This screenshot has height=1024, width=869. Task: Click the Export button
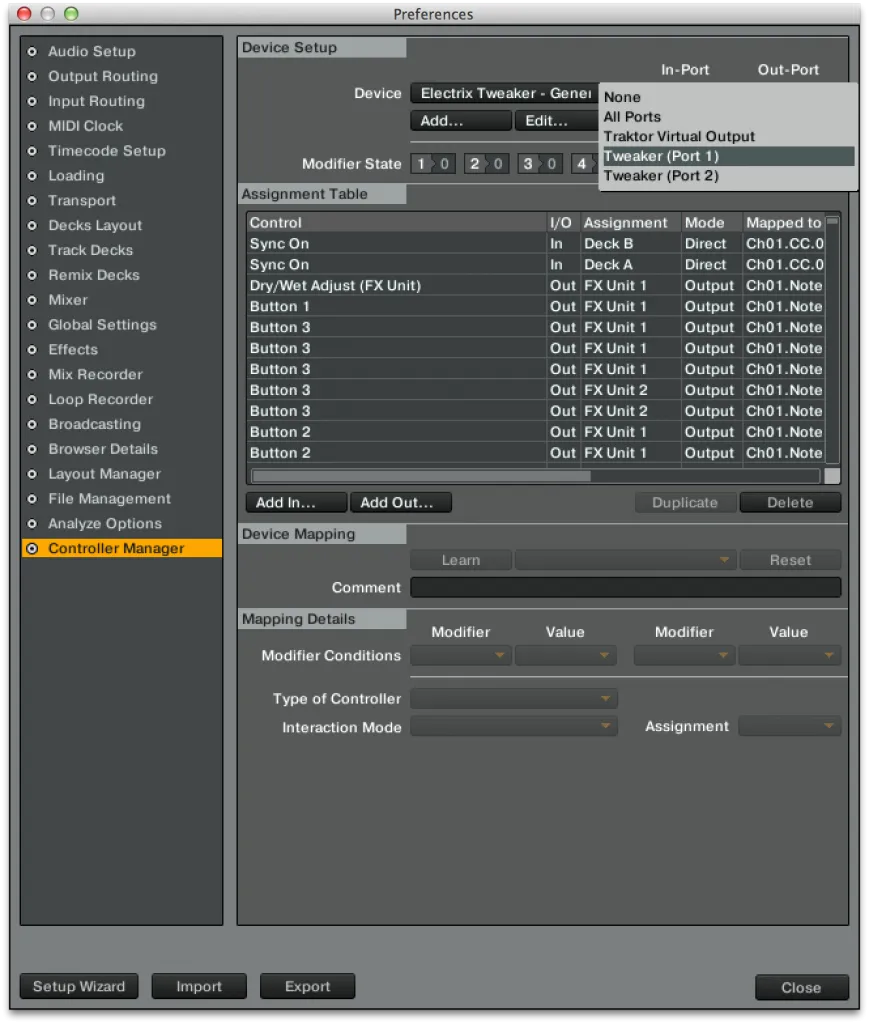(308, 986)
